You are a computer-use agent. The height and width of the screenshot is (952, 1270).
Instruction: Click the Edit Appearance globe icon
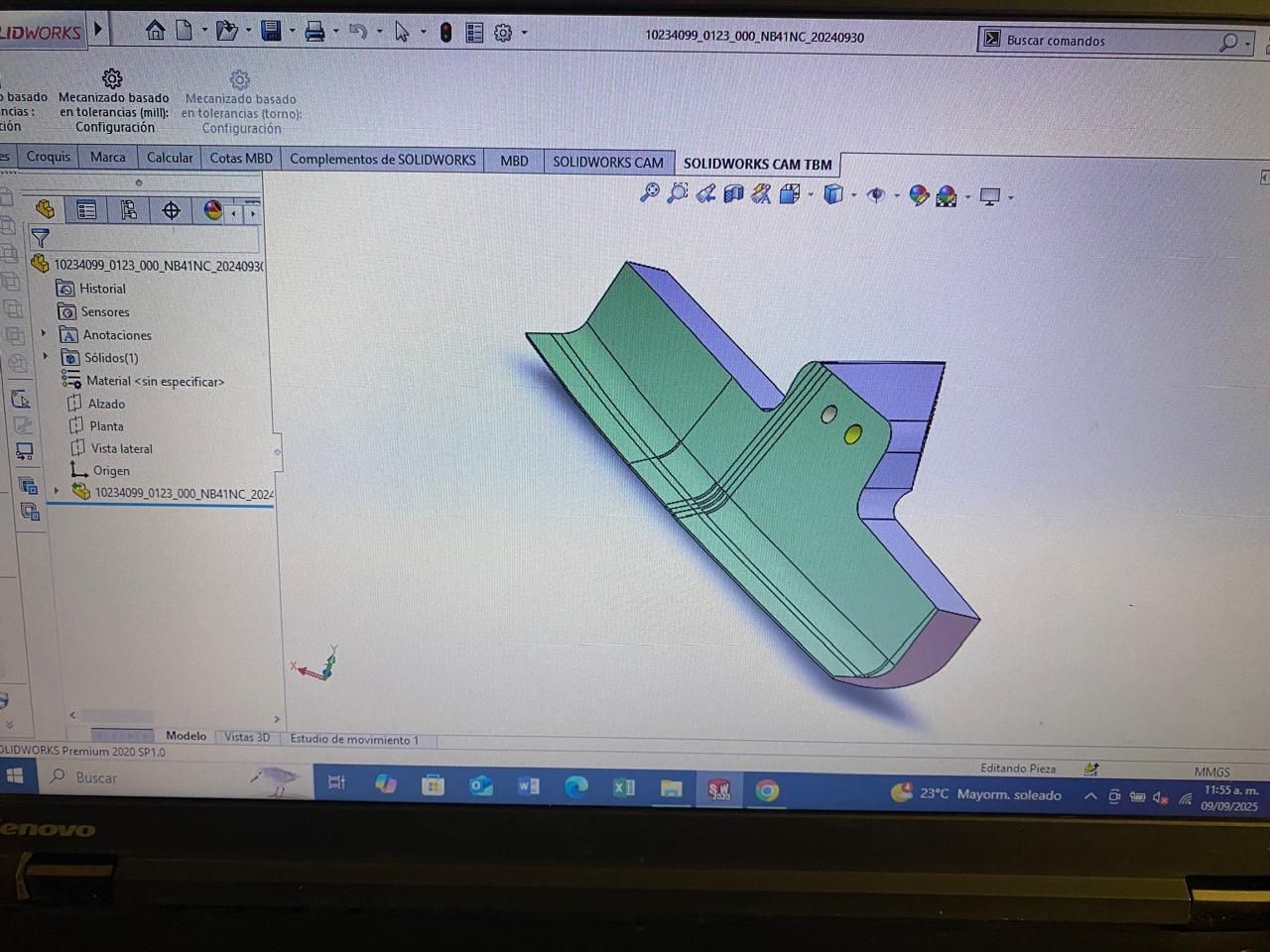tap(918, 194)
